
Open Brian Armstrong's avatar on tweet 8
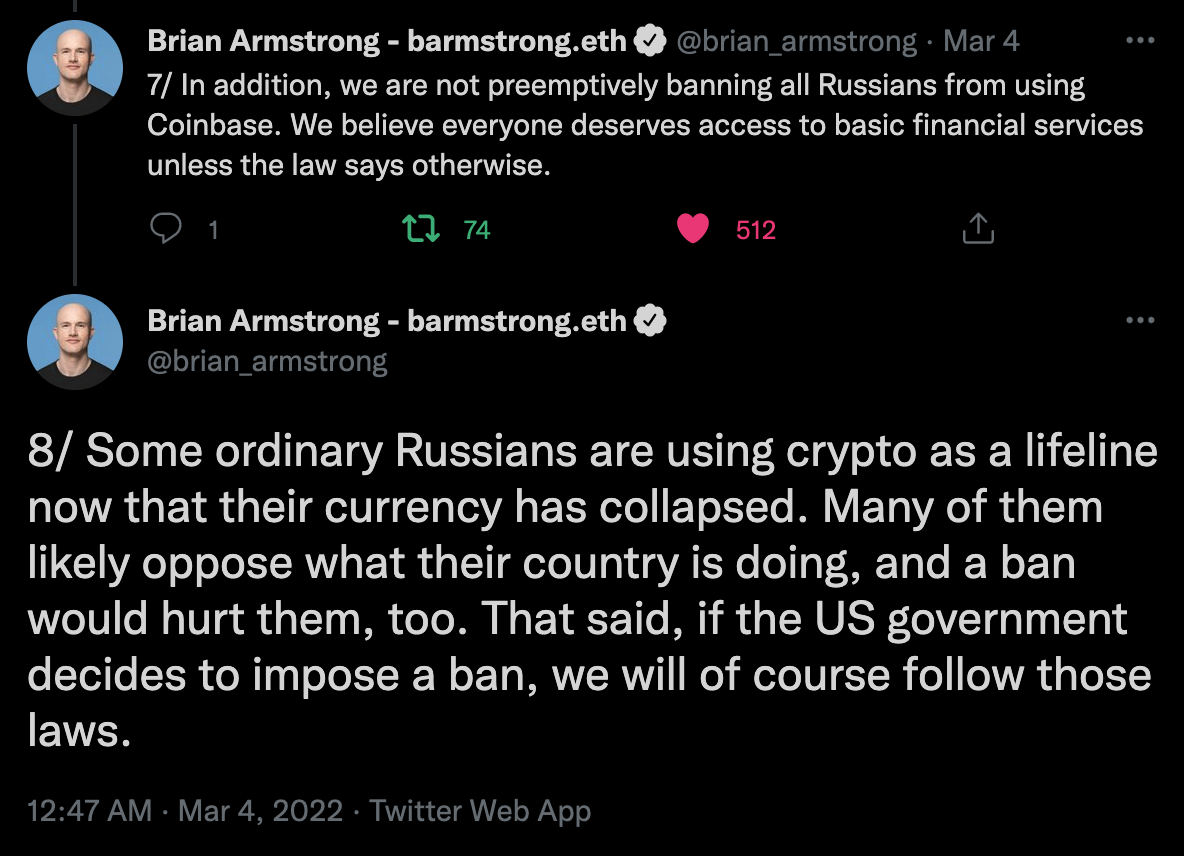pos(75,342)
